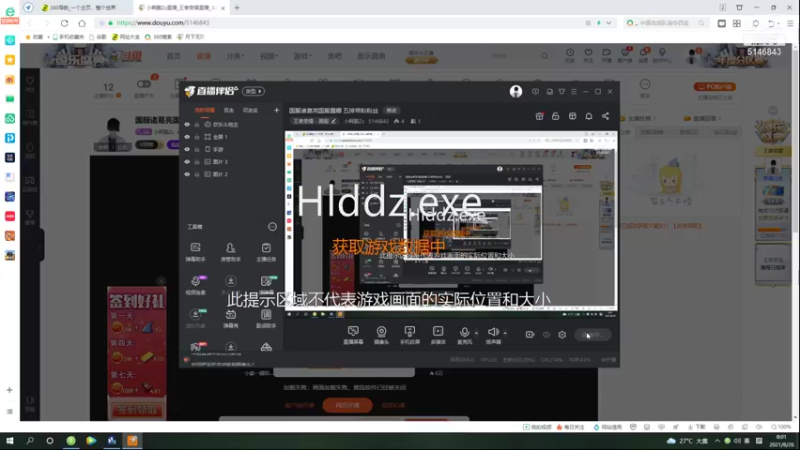Open the 房管助手 tool
Image resolution: width=800 pixels, height=450 pixels.
point(231,252)
